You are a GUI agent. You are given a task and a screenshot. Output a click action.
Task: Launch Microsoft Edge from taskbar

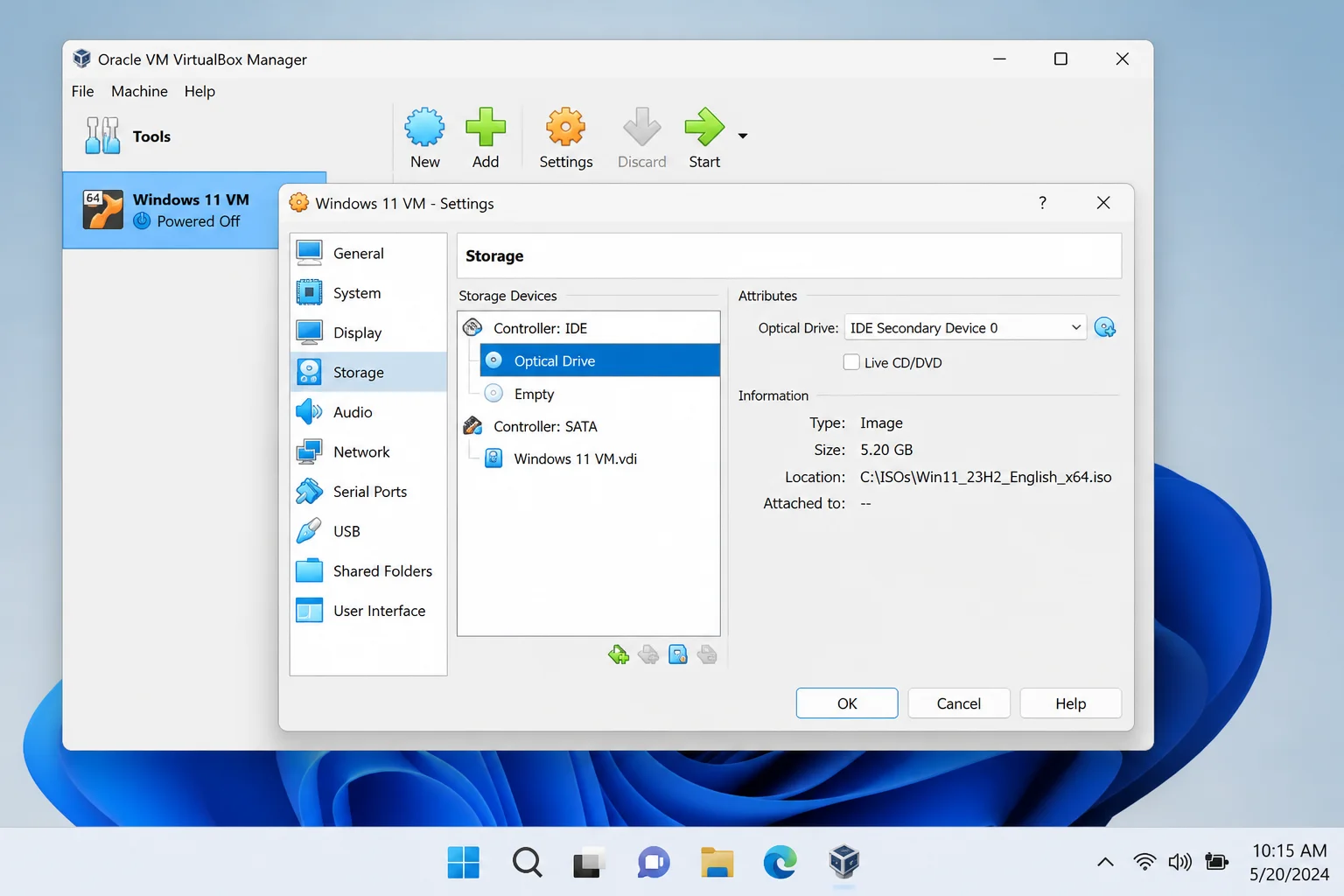click(x=780, y=863)
